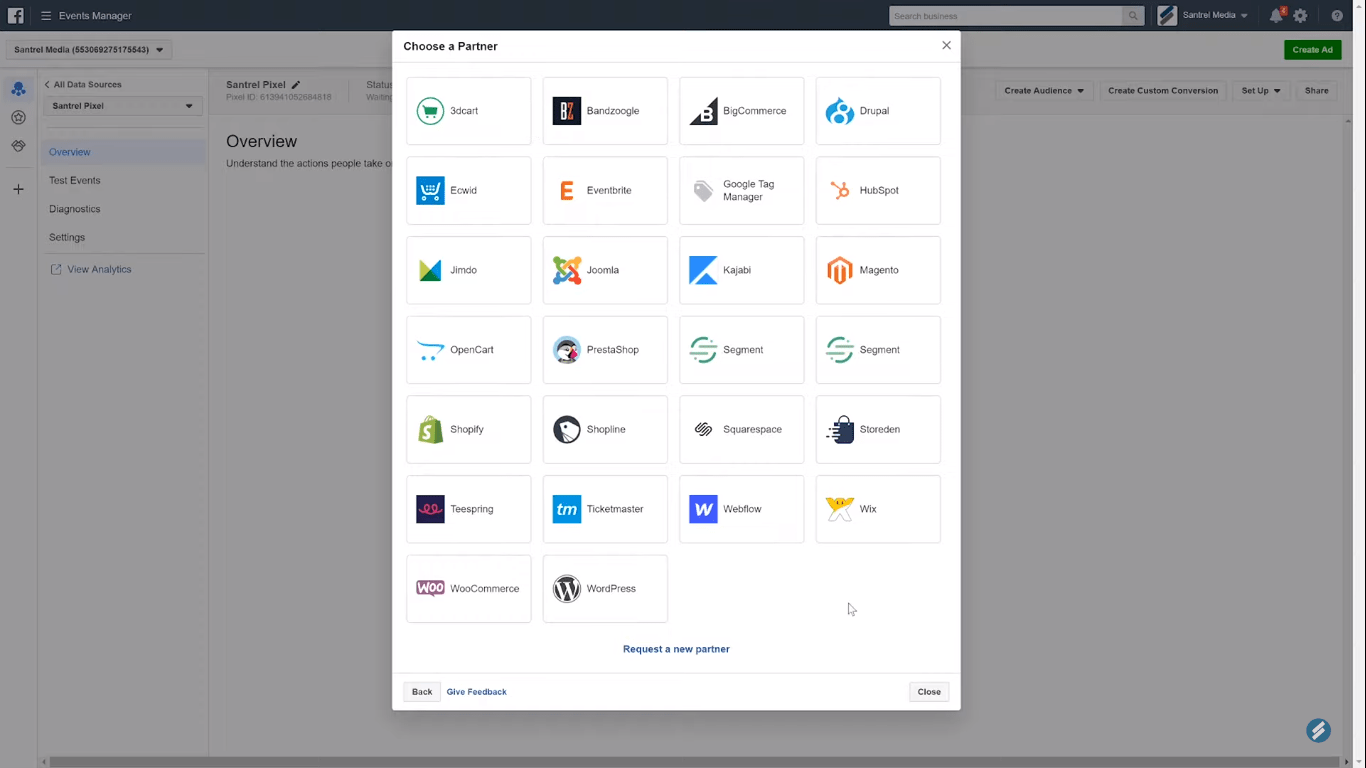This screenshot has width=1366, height=768.
Task: Choose Shopline partner integration
Action: click(x=605, y=429)
